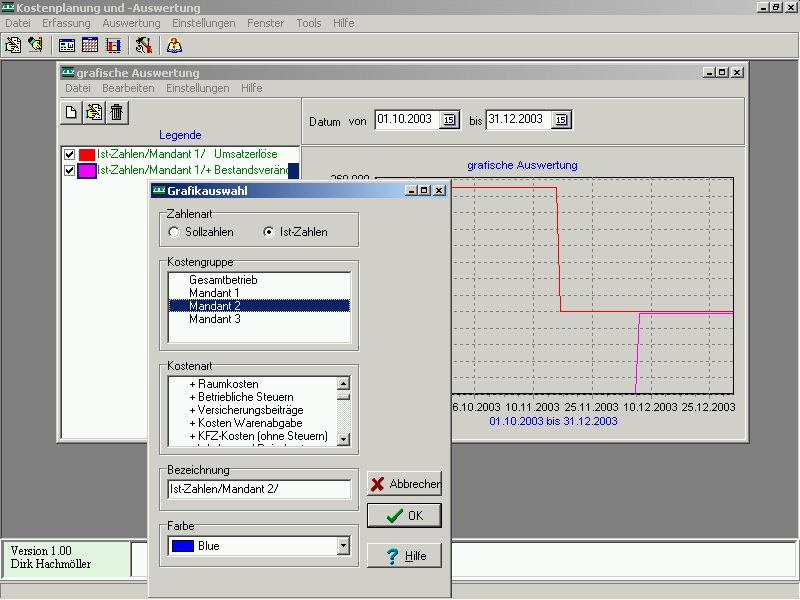
Task: Click the magenta color swatch in legend
Action: coord(87,170)
